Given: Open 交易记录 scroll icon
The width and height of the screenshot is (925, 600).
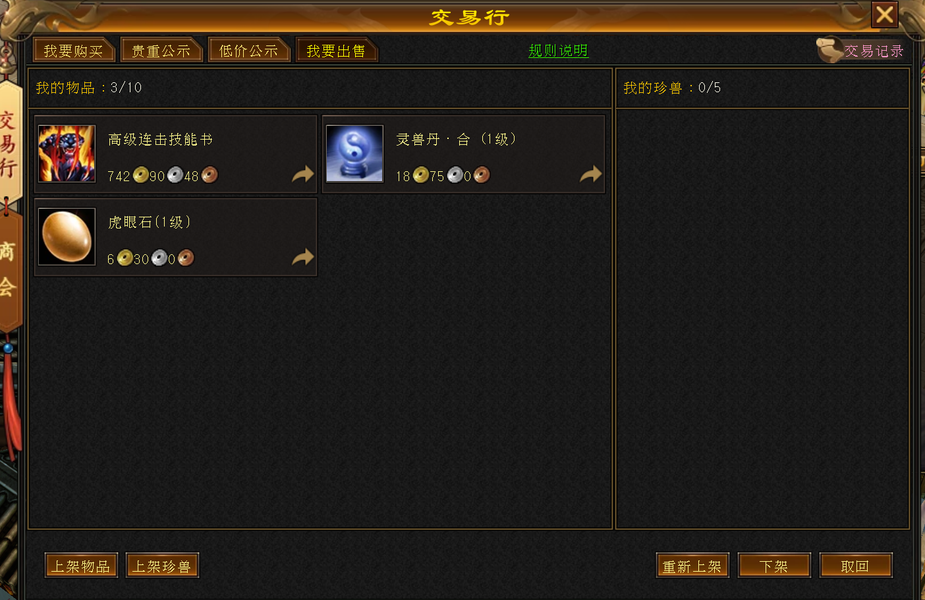Looking at the screenshot, I should point(829,50).
